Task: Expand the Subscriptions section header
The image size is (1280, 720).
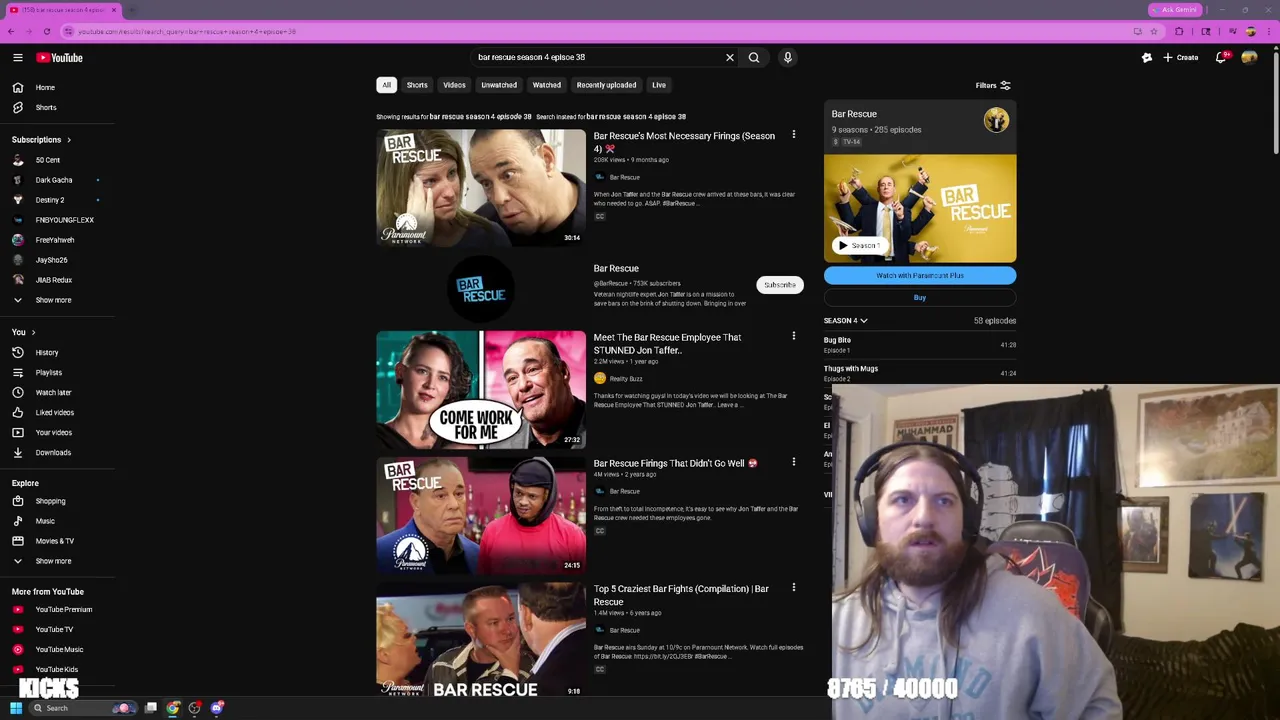Action: click(41, 140)
